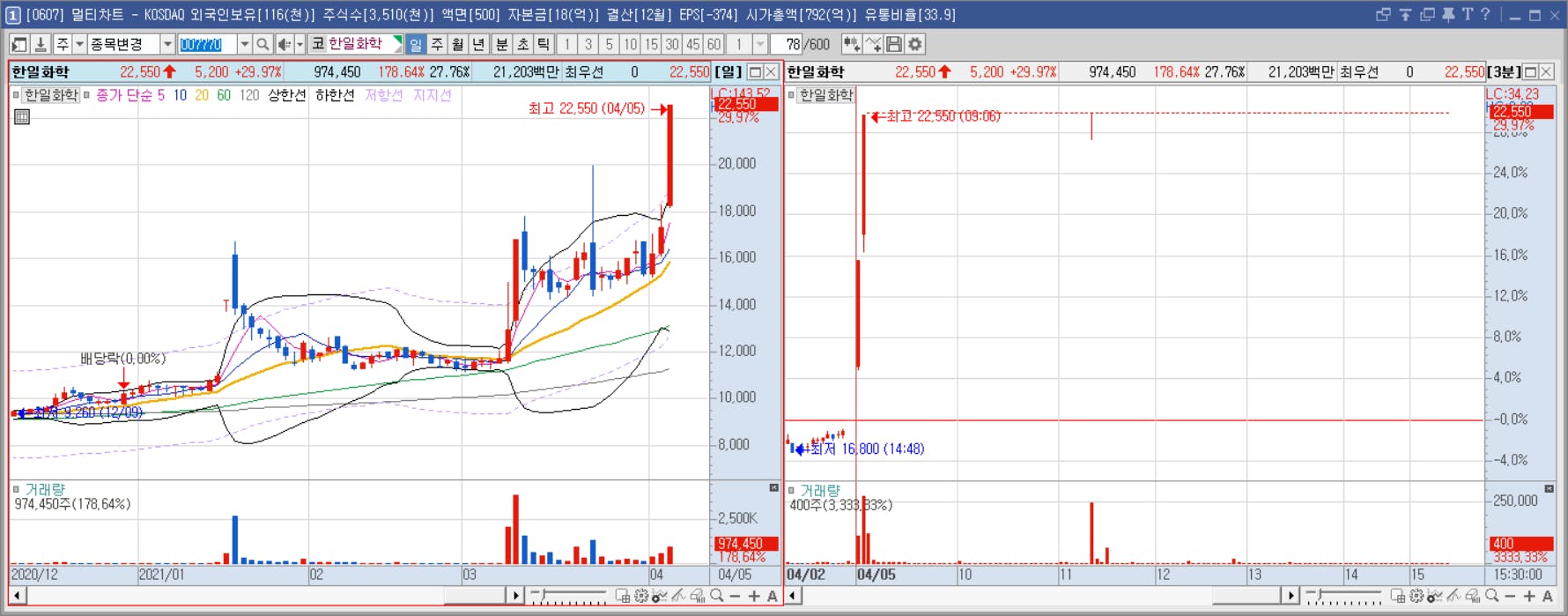Screen dimensions: 1568x616
Task: Click the candlestick chart-add icon in toolbar
Action: click(852, 44)
